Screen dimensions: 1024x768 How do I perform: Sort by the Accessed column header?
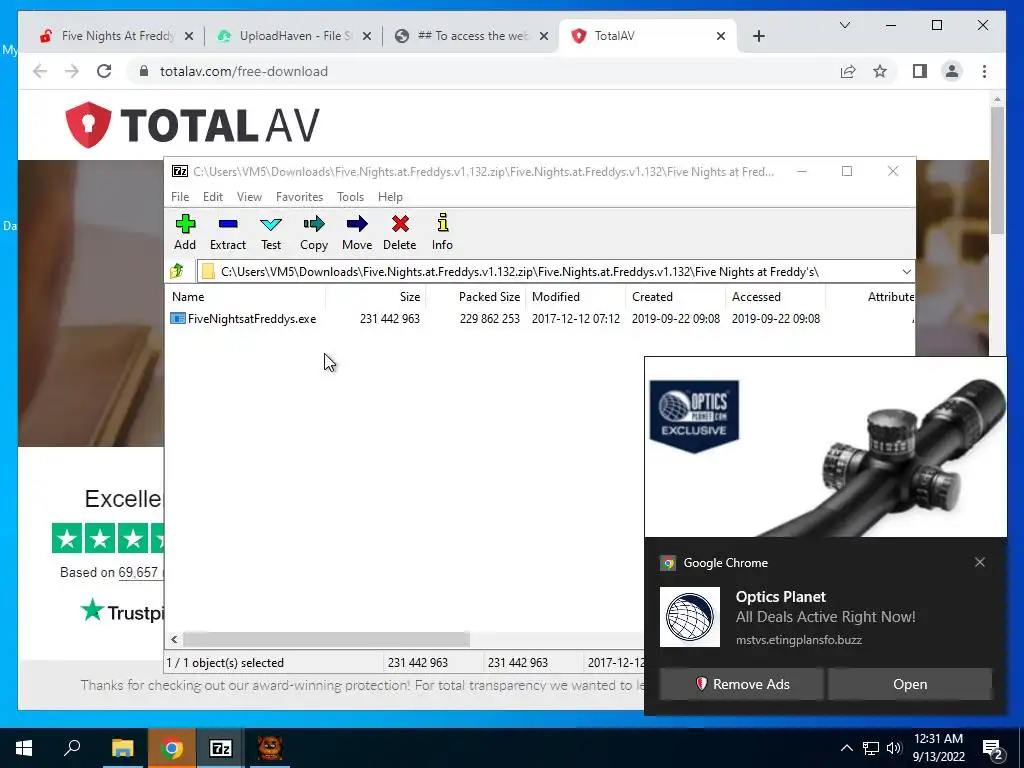[x=775, y=296]
